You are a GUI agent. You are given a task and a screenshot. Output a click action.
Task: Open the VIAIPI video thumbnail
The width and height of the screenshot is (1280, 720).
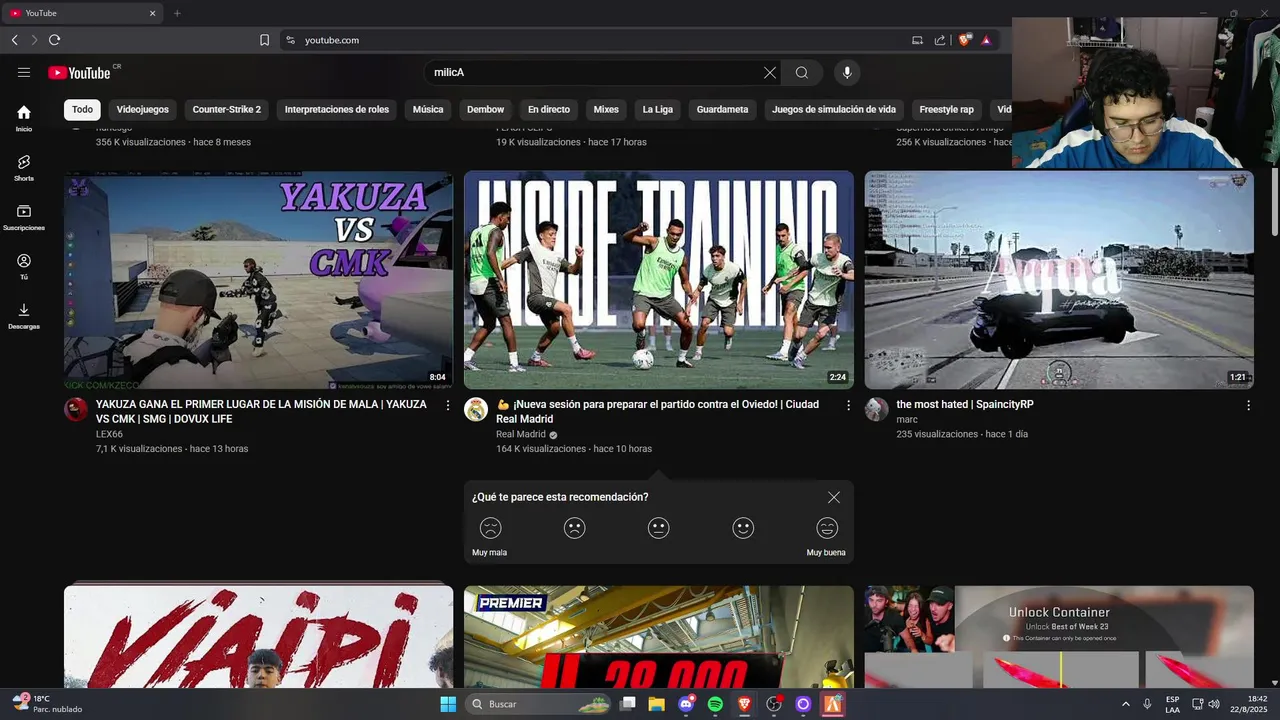click(258, 636)
